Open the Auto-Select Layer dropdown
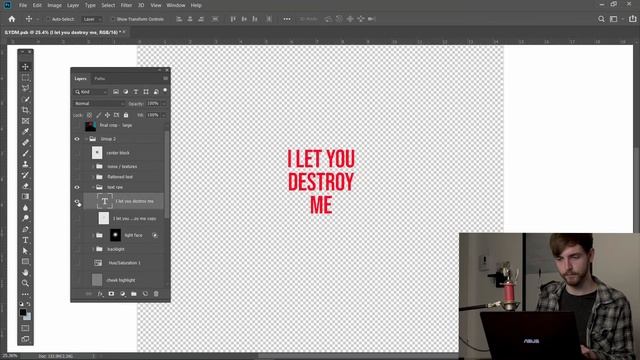The height and width of the screenshot is (360, 640). click(91, 19)
